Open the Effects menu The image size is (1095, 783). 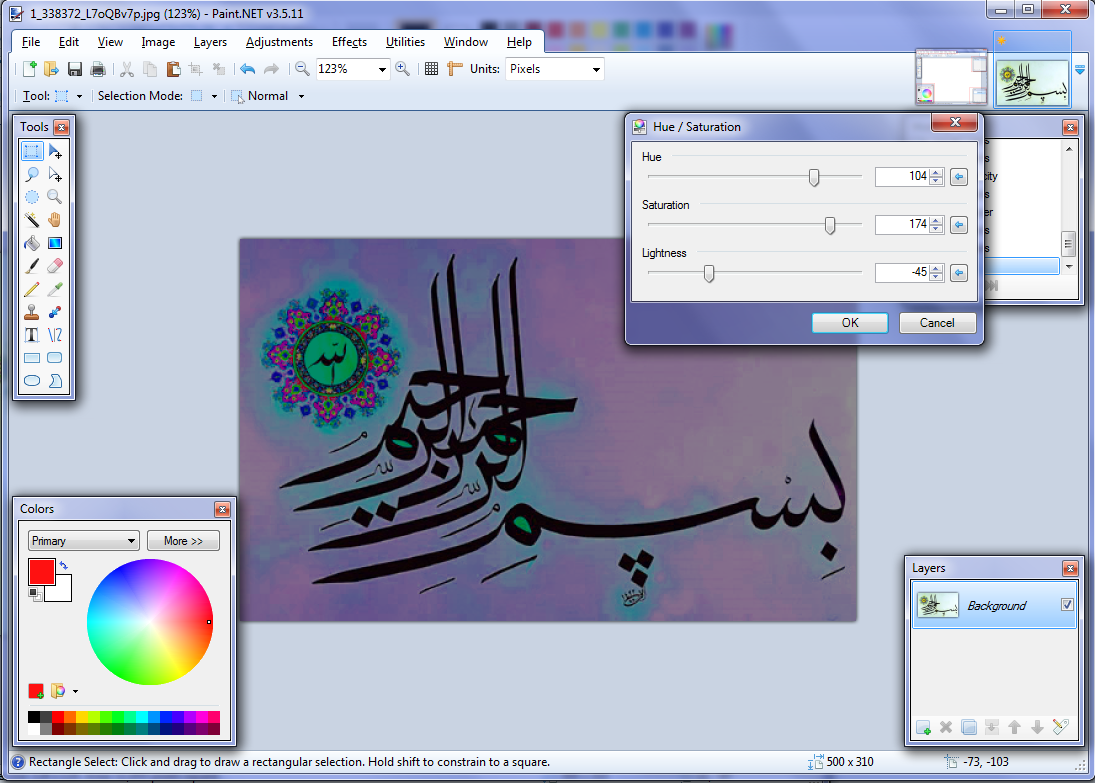349,42
